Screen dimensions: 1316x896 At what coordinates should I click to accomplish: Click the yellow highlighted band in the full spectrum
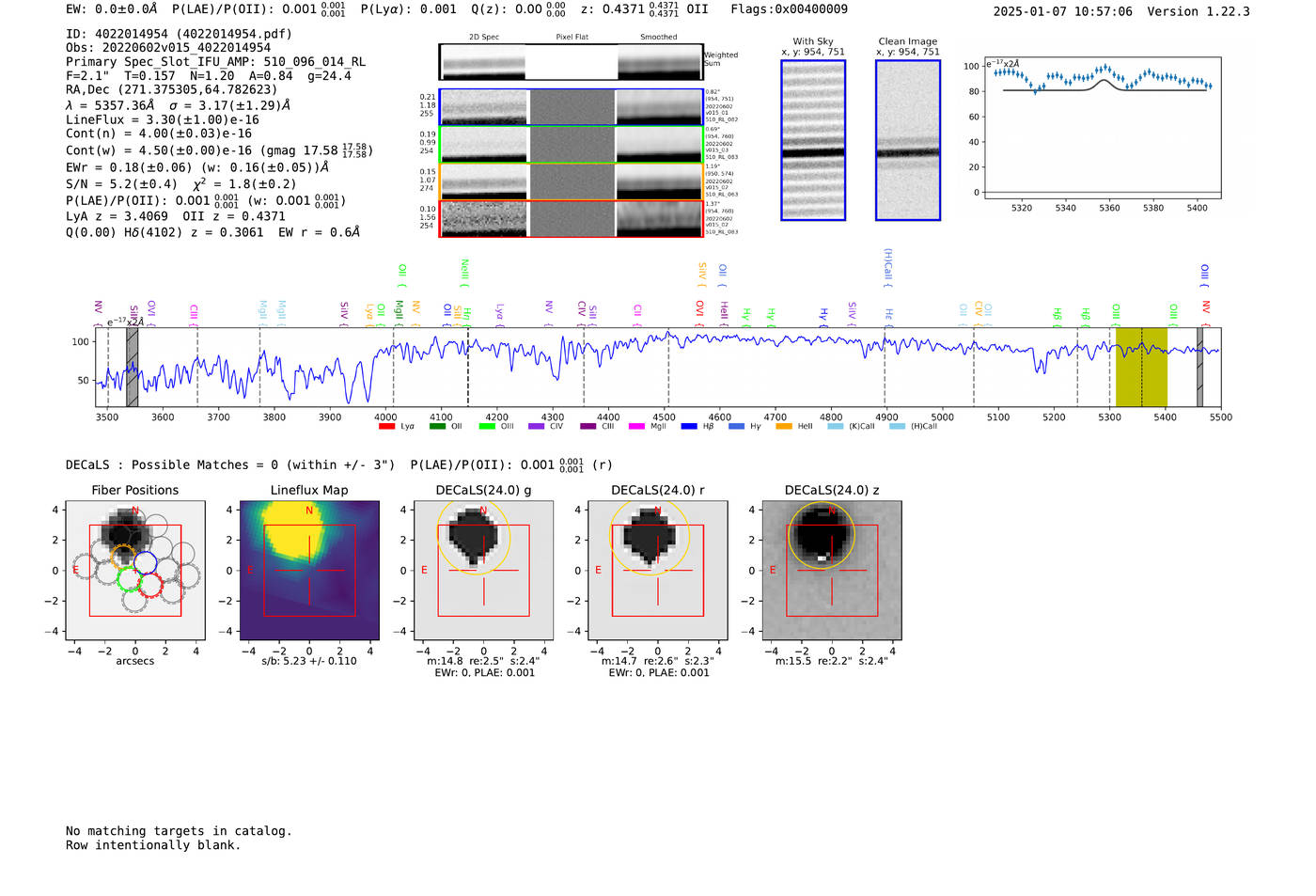(x=1141, y=367)
